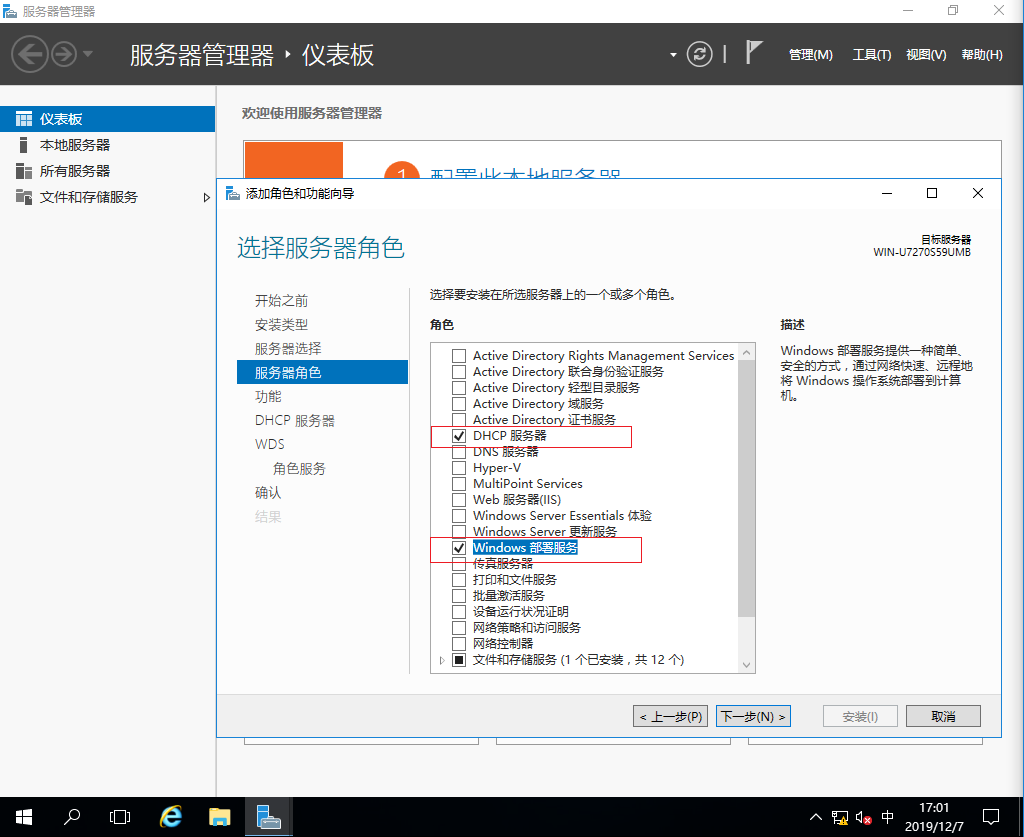Check the 设备运行状况证明 role

[x=459, y=612]
